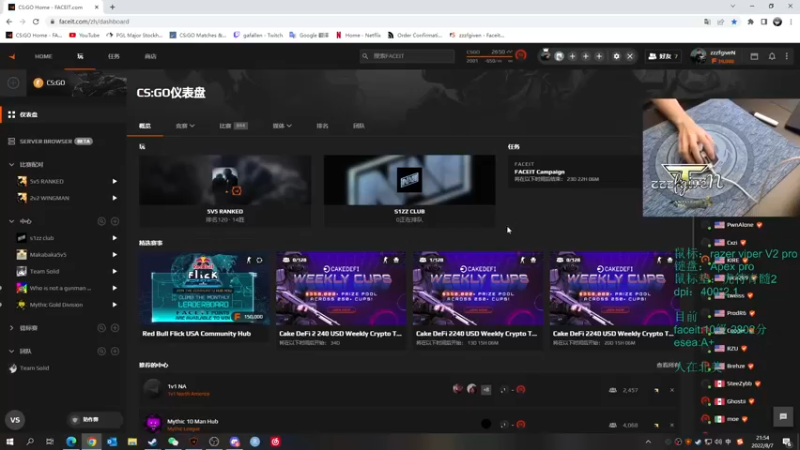This screenshot has height=450, width=800.
Task: Add a team with the sidebar plus icon
Action: pyautogui.click(x=115, y=351)
